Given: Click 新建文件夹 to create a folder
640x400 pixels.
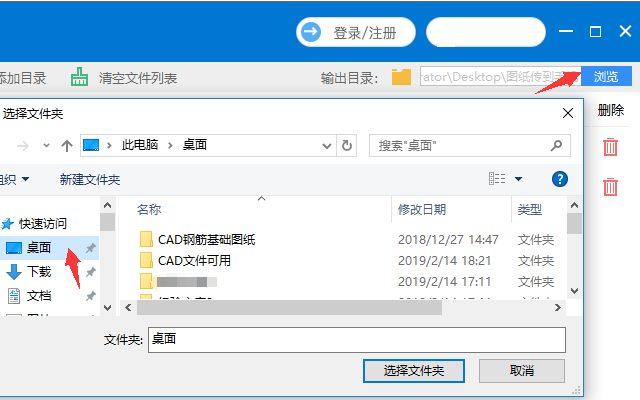Looking at the screenshot, I should [90, 180].
